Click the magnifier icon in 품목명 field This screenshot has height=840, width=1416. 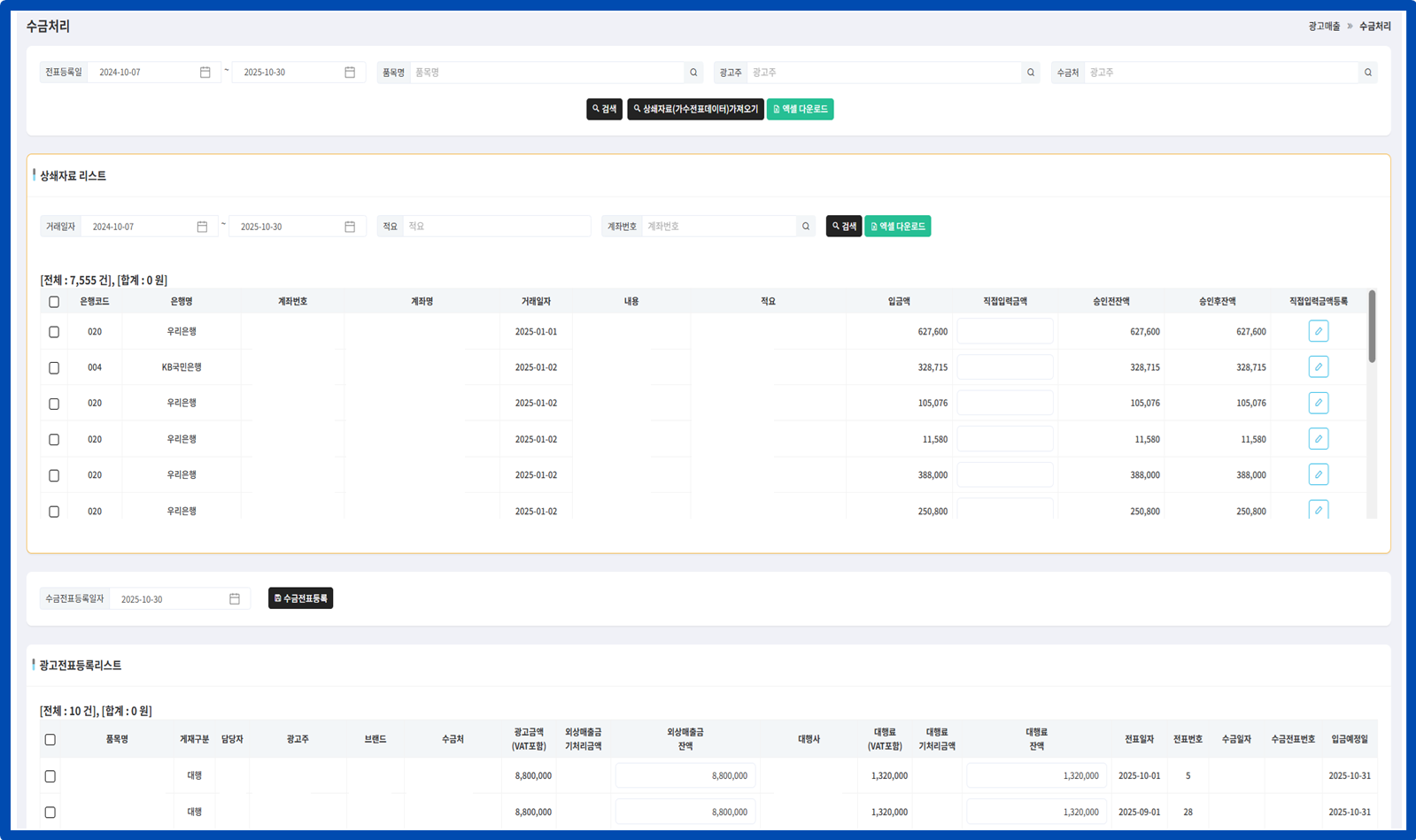(x=693, y=73)
